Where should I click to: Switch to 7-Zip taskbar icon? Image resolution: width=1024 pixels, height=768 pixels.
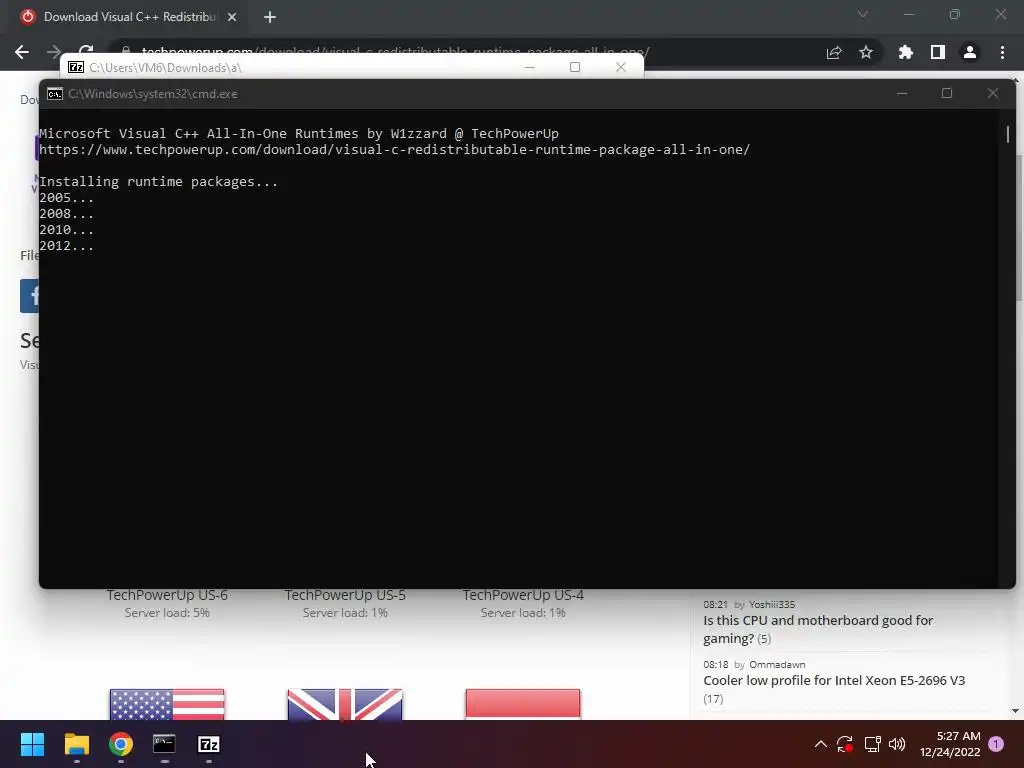[209, 744]
